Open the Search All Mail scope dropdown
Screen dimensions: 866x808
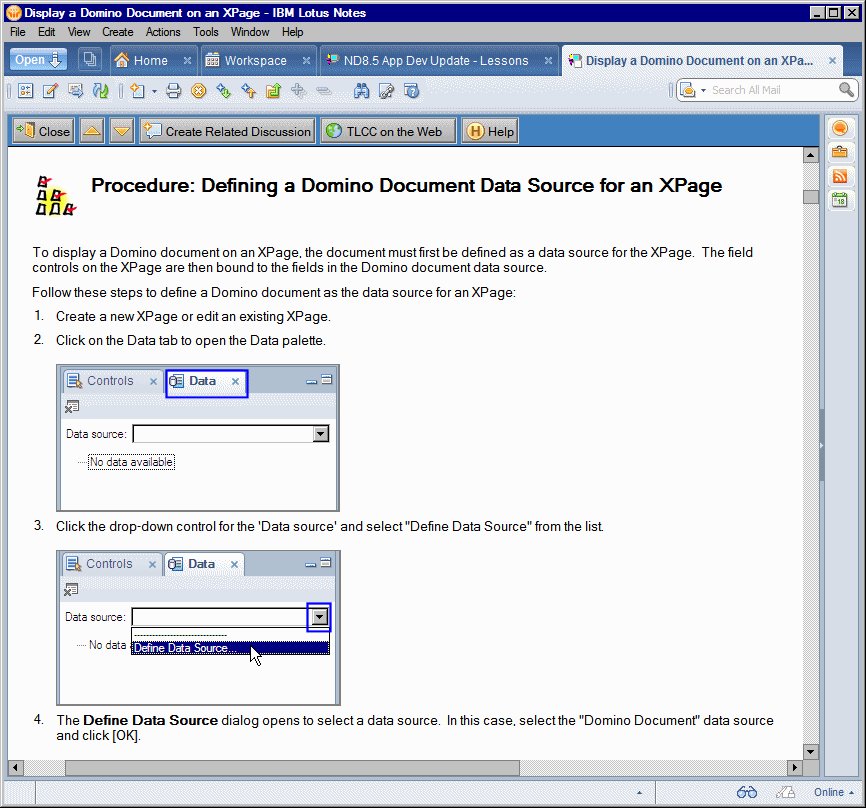703,90
